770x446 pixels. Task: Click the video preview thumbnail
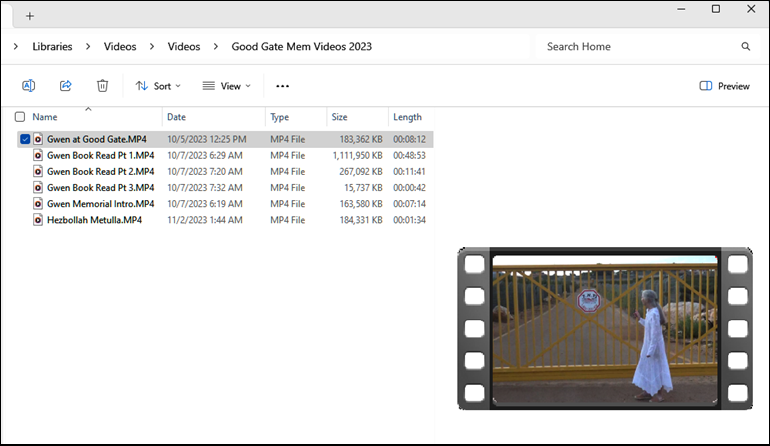(605, 329)
